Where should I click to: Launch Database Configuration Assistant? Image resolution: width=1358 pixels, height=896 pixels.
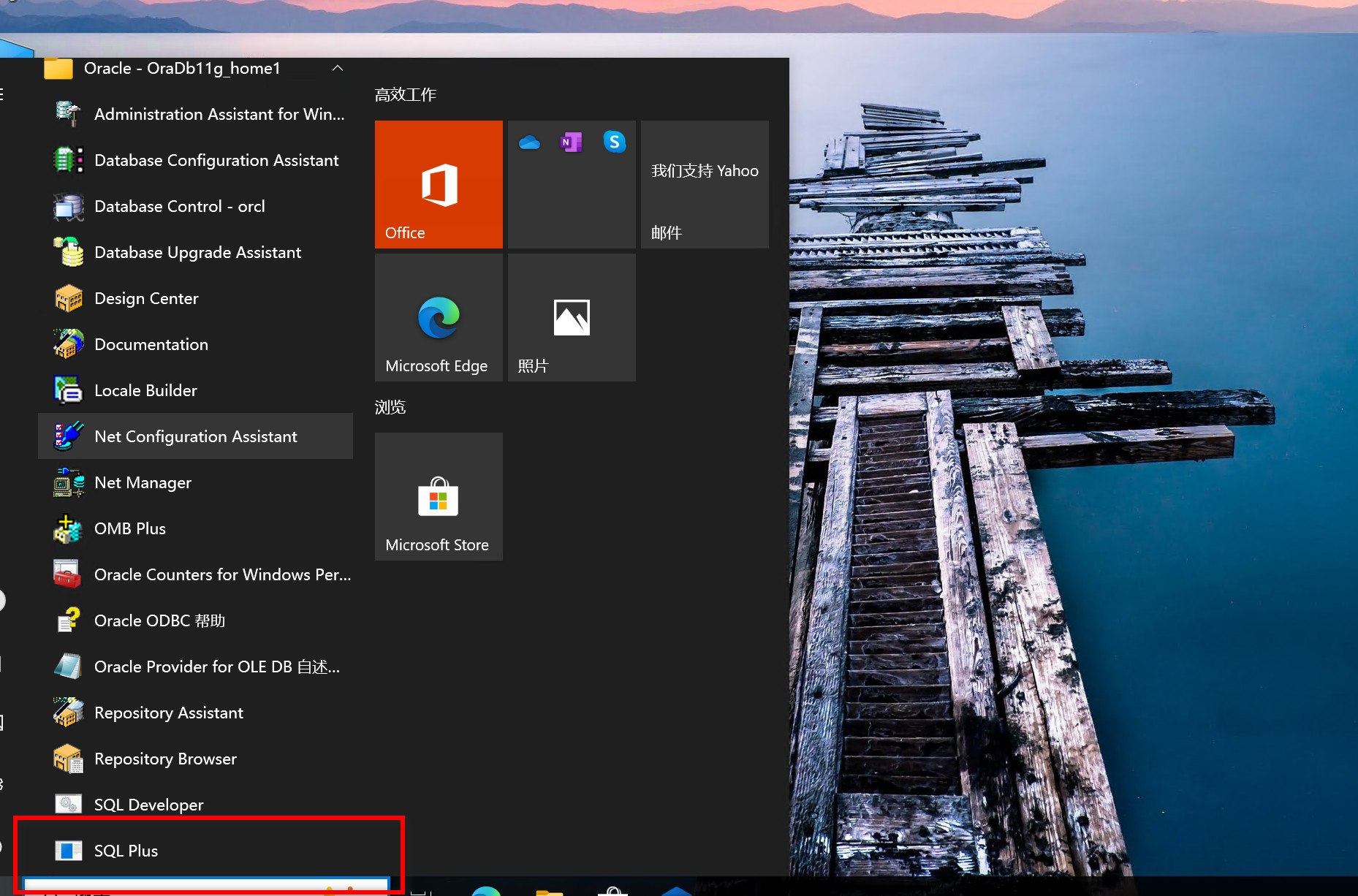(x=216, y=161)
